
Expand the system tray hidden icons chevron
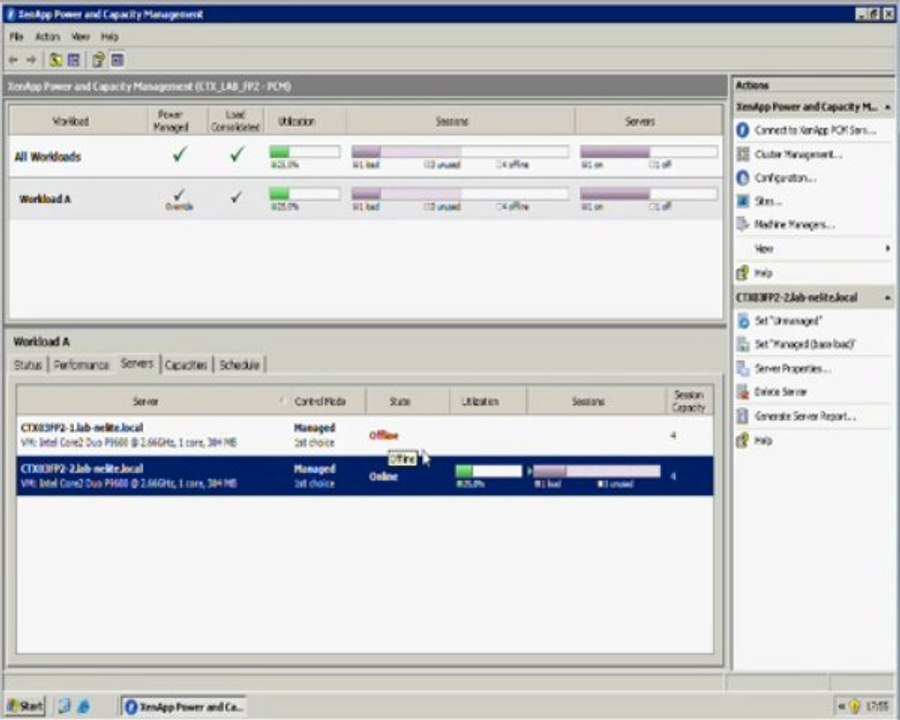coord(841,706)
